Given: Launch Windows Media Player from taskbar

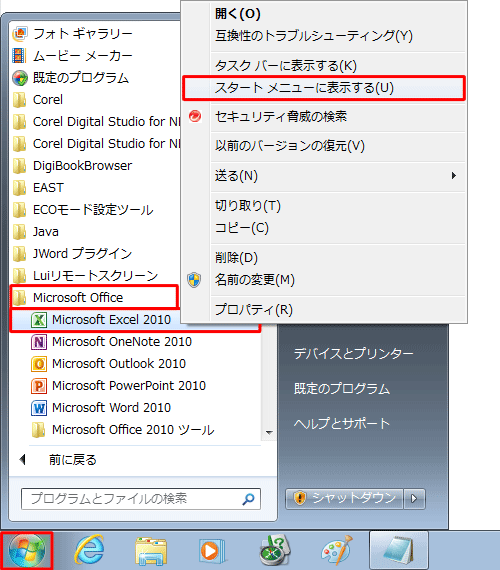Looking at the screenshot, I should (x=212, y=551).
